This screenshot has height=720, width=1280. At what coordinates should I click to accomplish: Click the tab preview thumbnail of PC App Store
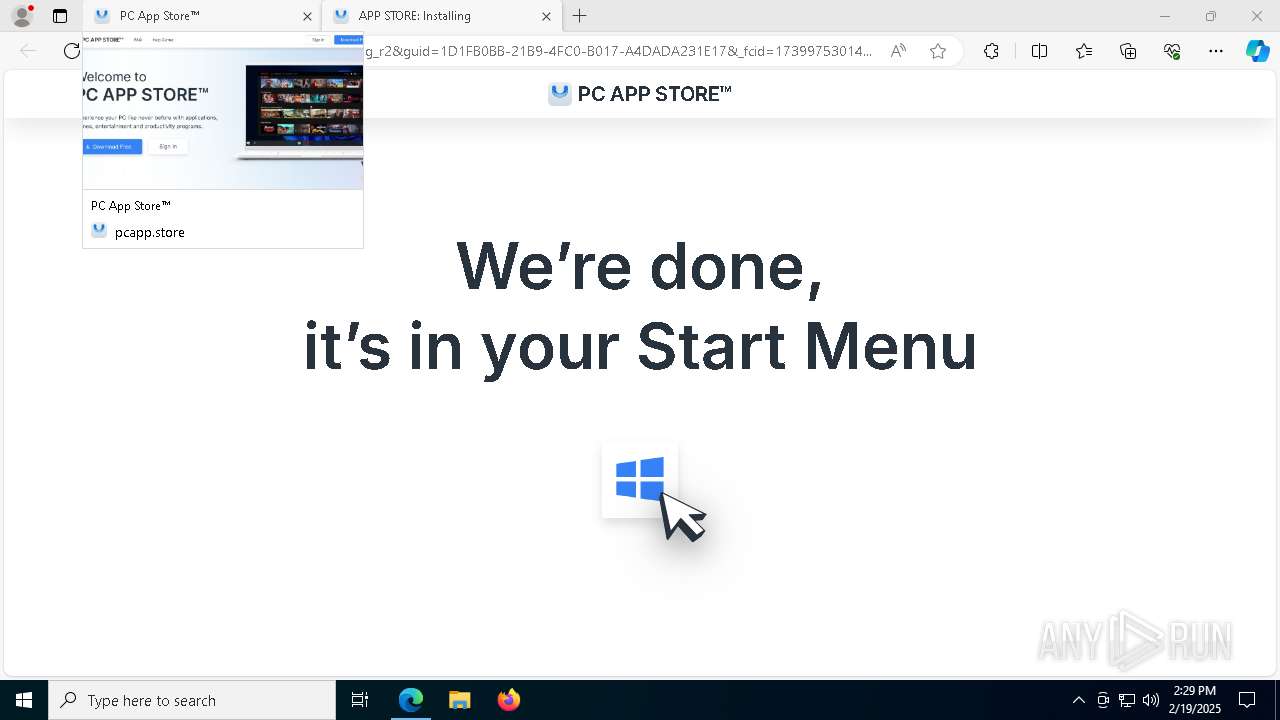[223, 111]
